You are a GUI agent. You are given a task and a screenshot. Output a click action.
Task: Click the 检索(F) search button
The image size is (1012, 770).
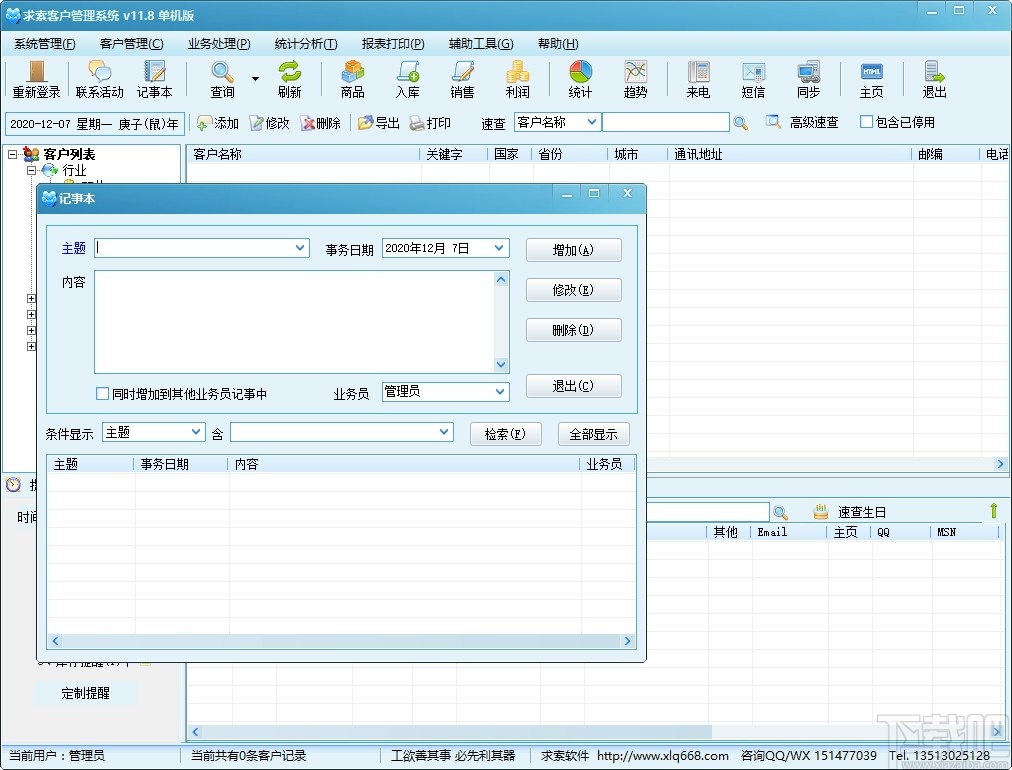coord(505,434)
